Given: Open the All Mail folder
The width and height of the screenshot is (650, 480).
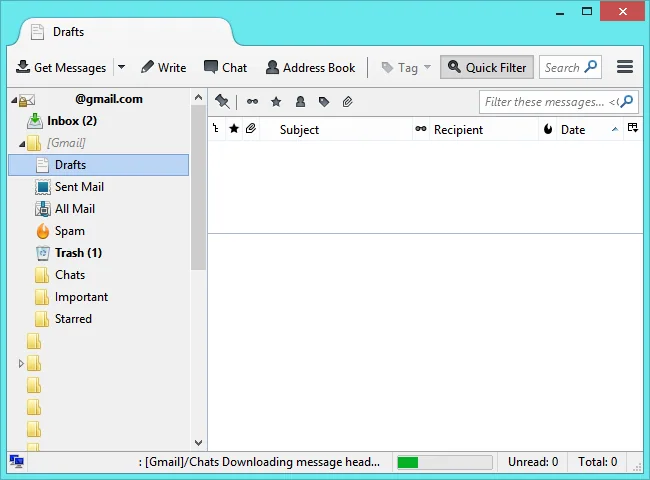Looking at the screenshot, I should point(99,209).
